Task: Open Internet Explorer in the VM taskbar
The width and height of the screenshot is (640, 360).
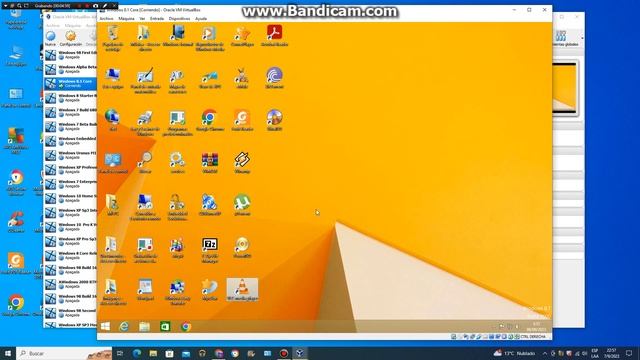Action: [124, 327]
